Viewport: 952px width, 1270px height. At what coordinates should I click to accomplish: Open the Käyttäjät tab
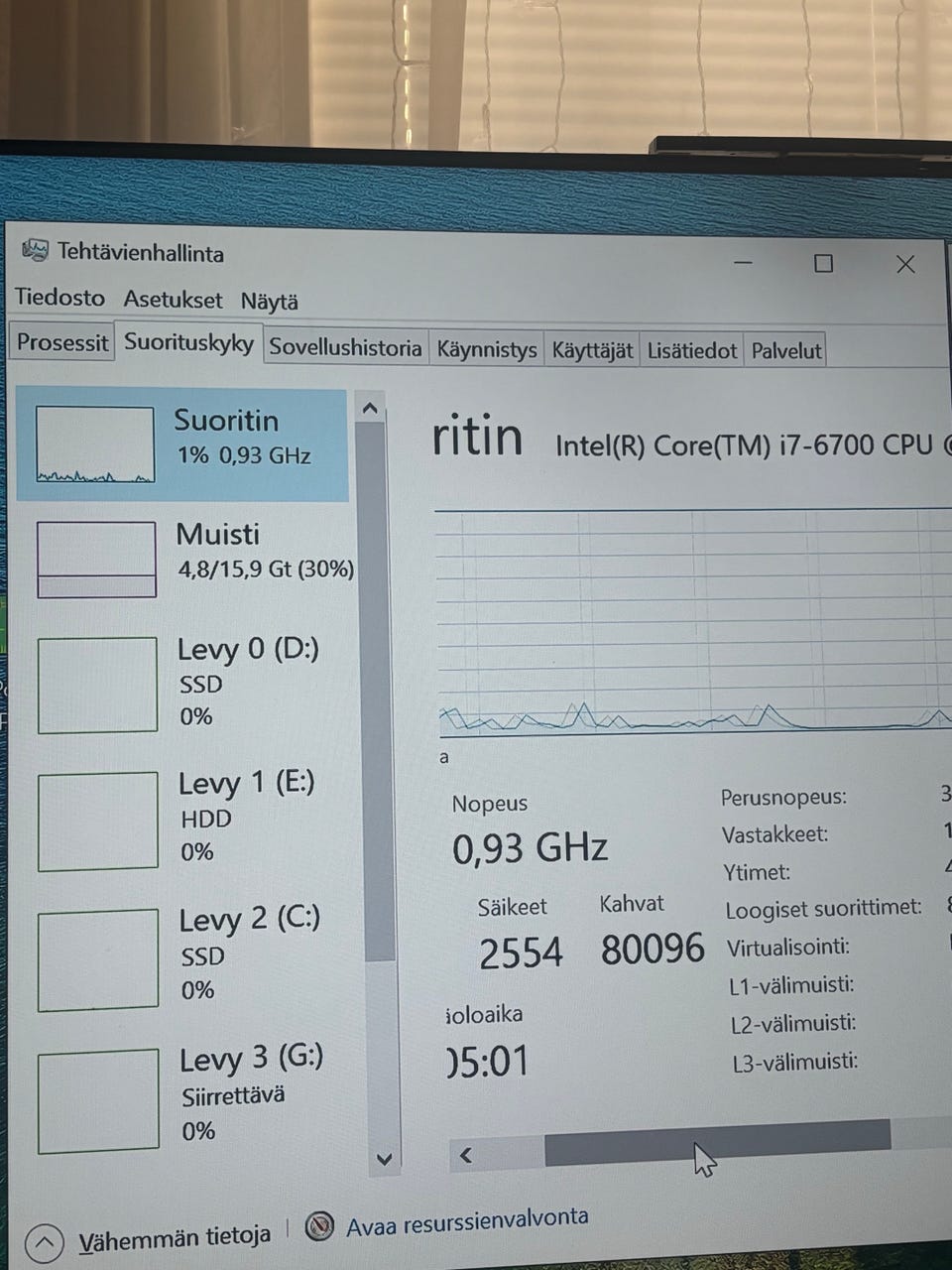(592, 350)
